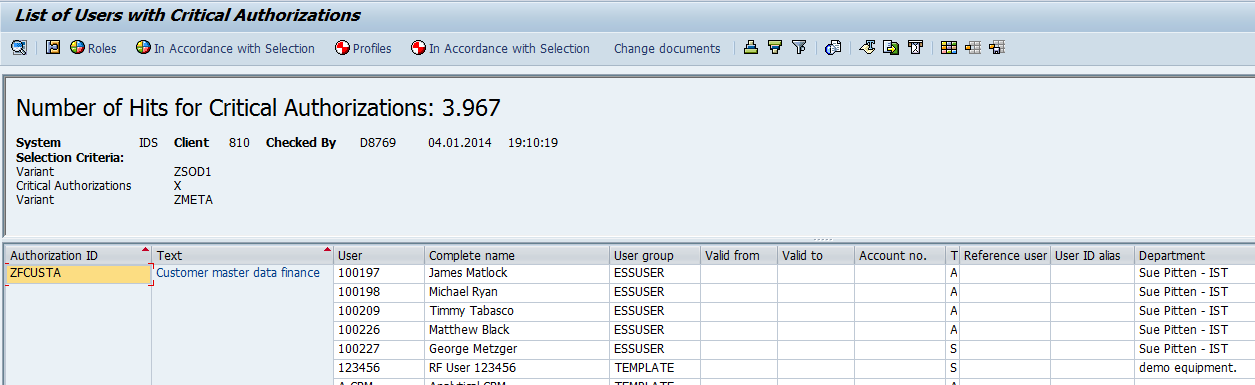Click the Sort ascending icon
1255x385 pixels.
(x=751, y=48)
